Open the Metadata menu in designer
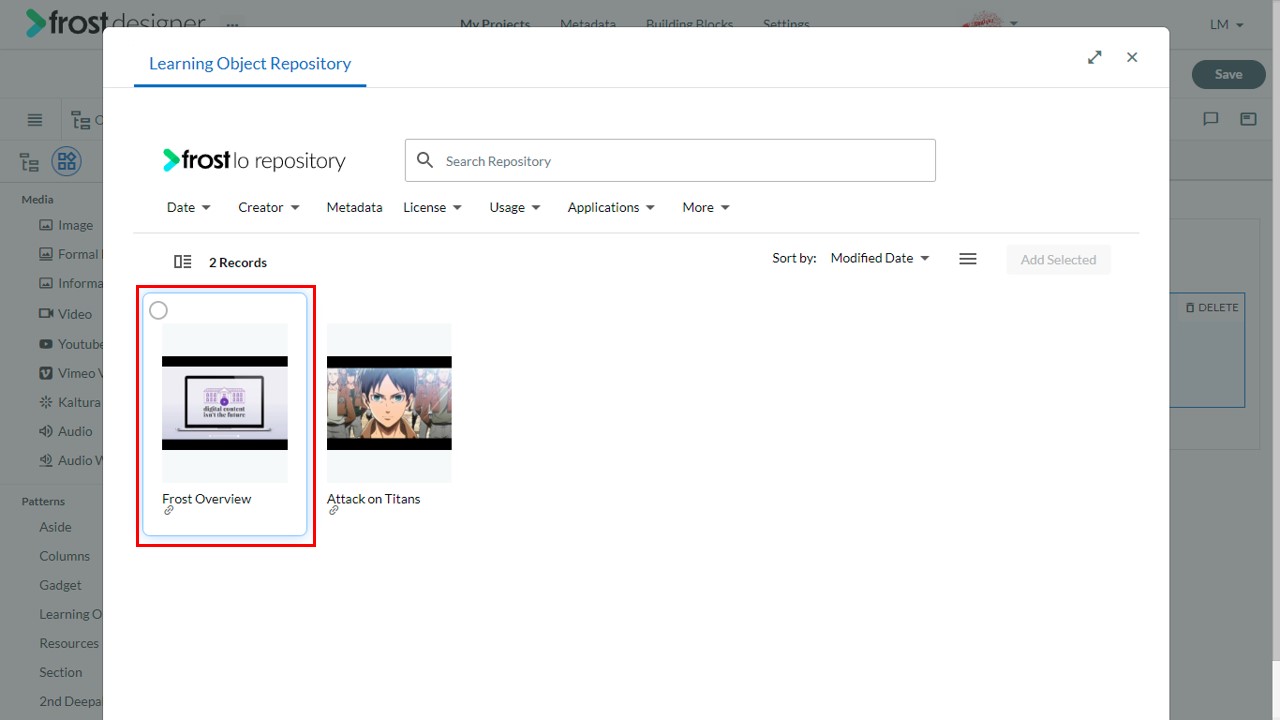The image size is (1280, 720). 588,24
